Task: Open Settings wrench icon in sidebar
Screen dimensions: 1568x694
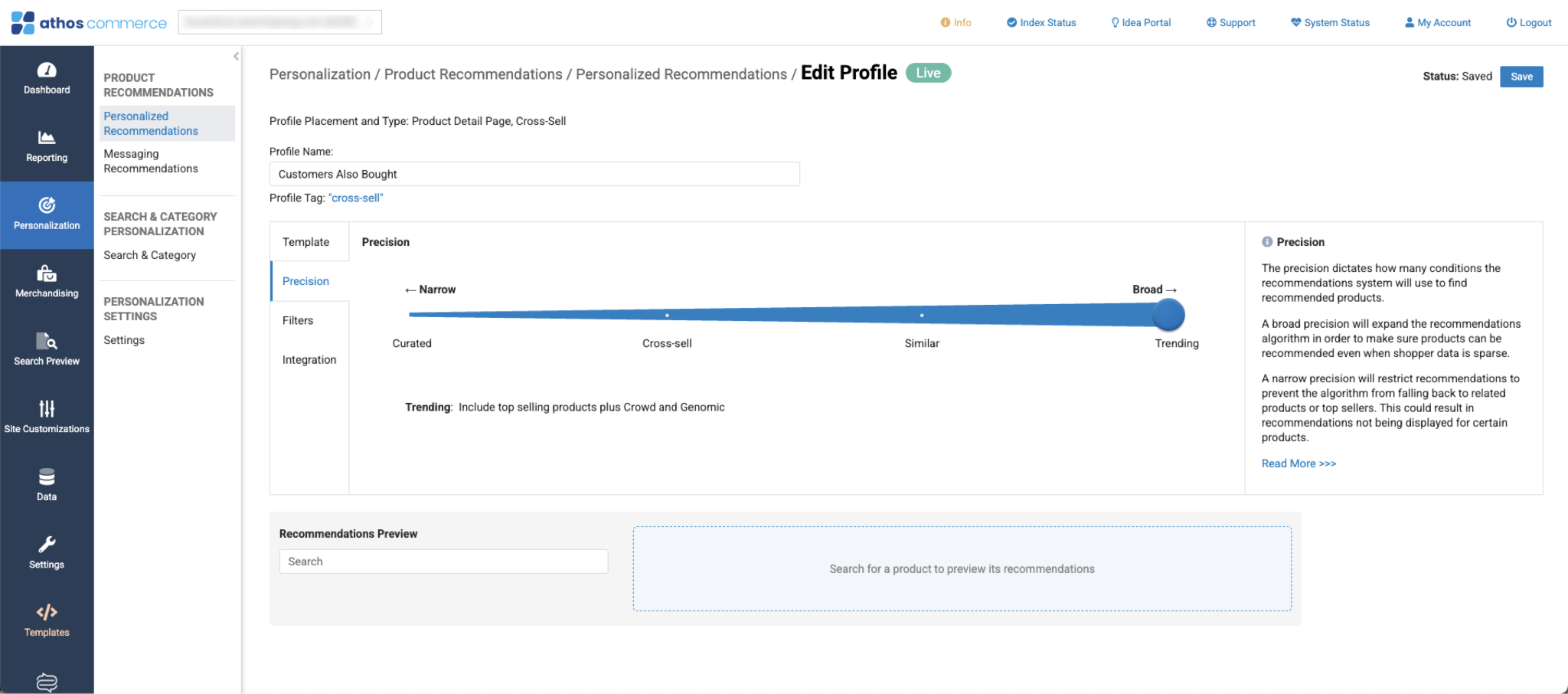Action: pyautogui.click(x=47, y=545)
